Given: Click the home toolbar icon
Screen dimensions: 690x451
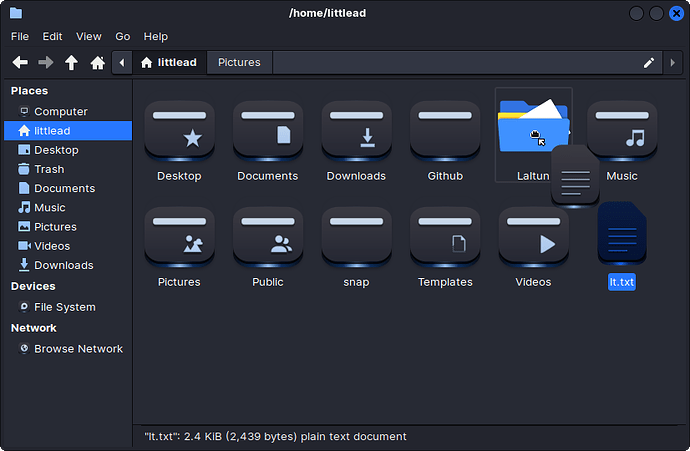Looking at the screenshot, I should click(97, 62).
